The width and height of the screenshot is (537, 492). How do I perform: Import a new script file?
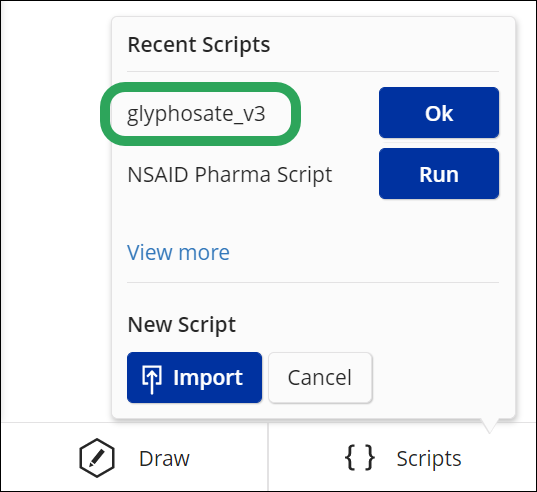194,378
